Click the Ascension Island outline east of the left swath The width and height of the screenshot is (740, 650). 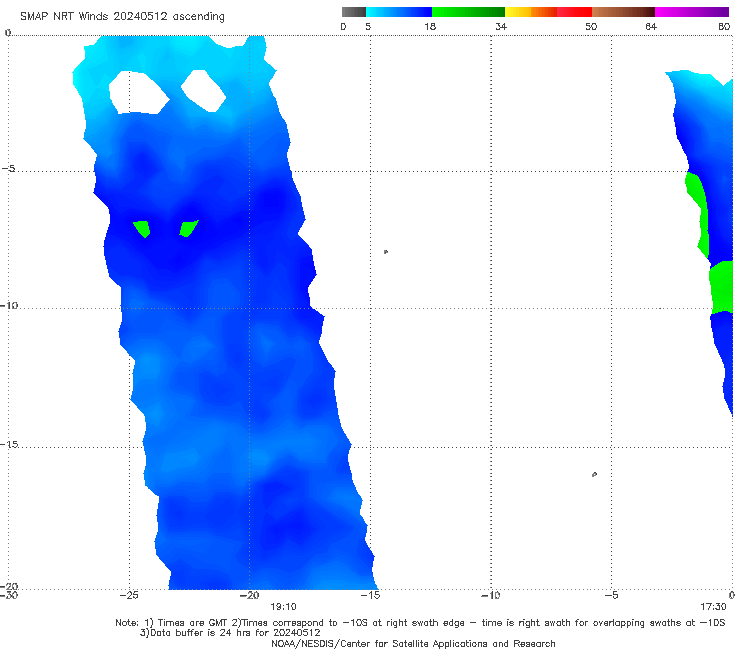pos(386,252)
